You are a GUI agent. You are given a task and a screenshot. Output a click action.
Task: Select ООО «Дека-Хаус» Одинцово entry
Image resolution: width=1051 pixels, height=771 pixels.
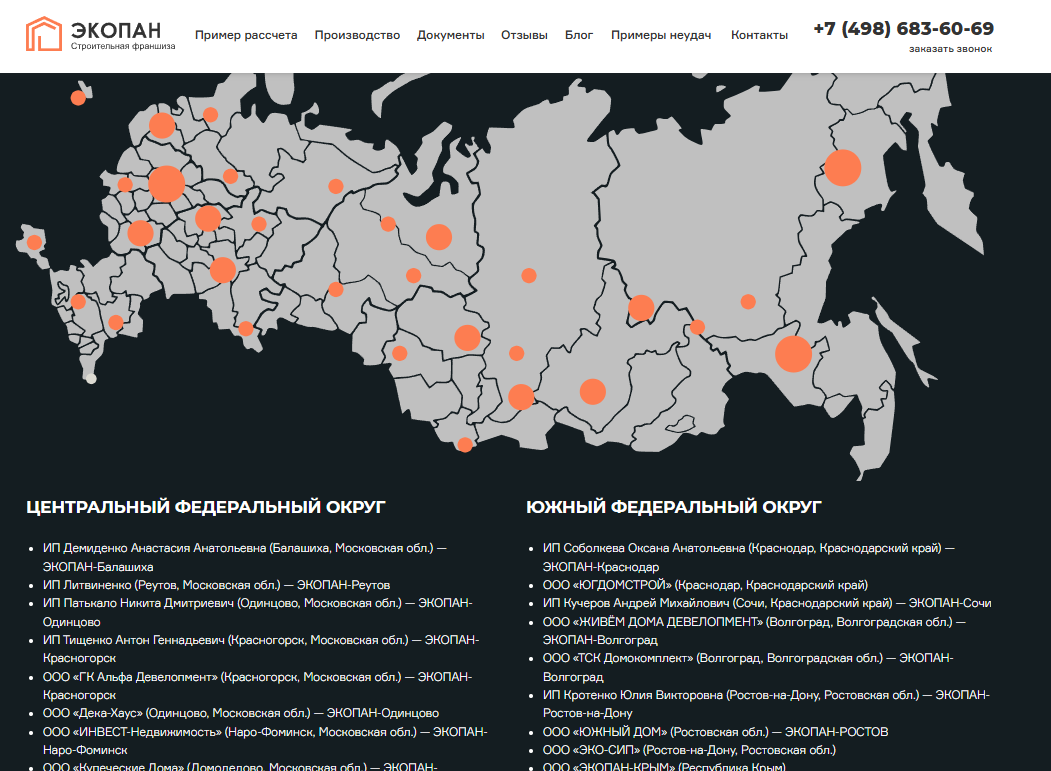(x=241, y=713)
